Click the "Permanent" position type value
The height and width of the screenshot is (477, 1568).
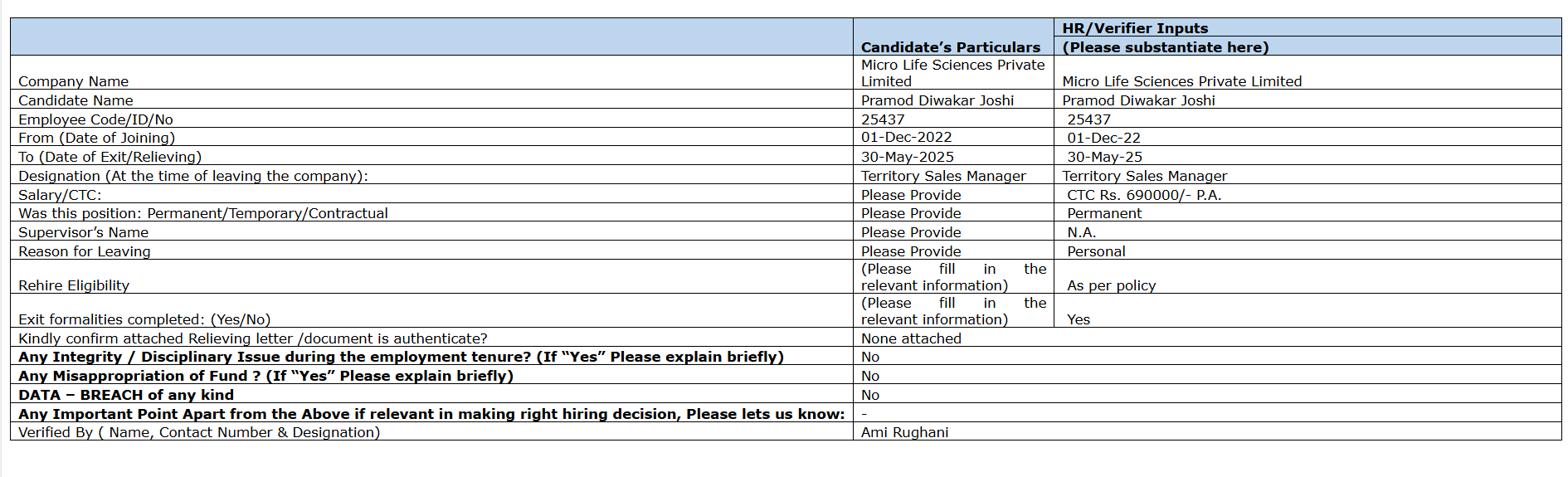(x=1104, y=214)
